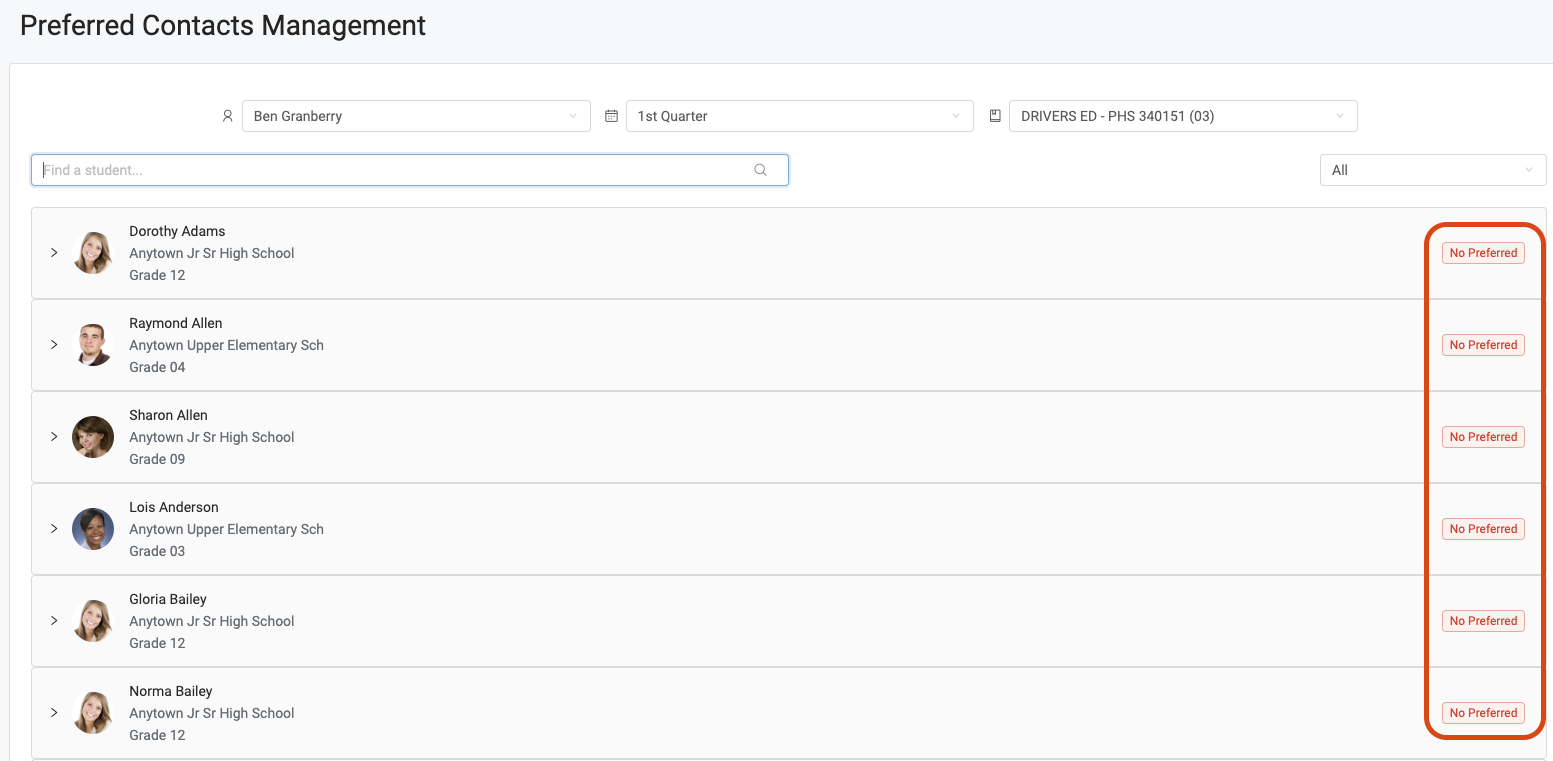Expand Raymond Allen's contact details
The image size is (1553, 761).
(x=54, y=344)
